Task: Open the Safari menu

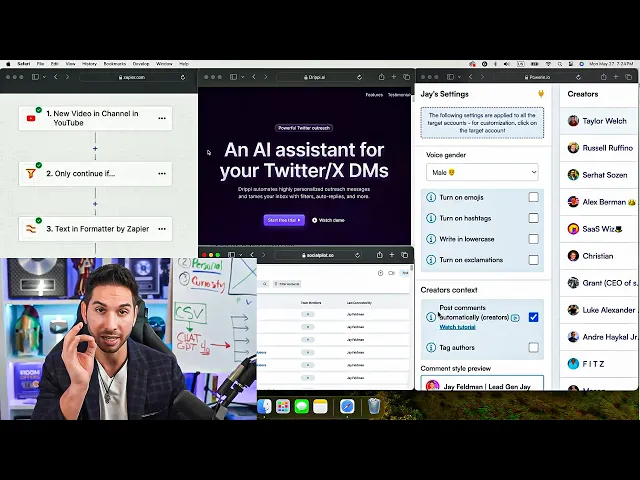Action: tap(24, 64)
